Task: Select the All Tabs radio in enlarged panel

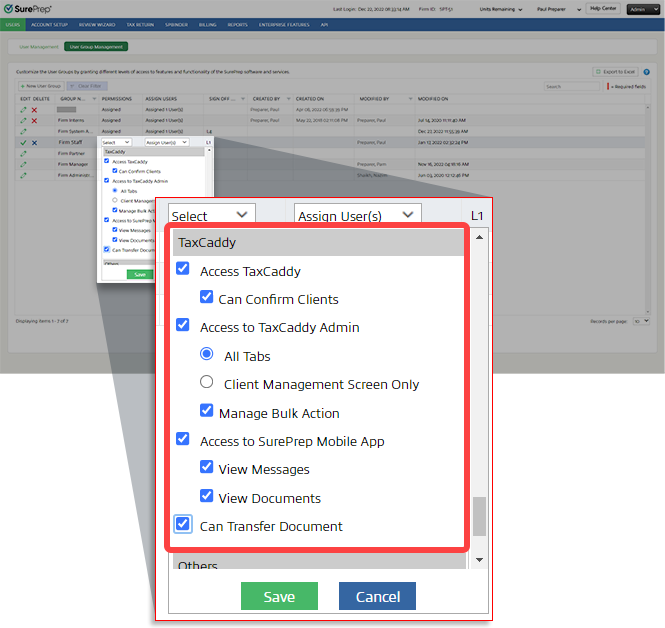Action: click(207, 354)
